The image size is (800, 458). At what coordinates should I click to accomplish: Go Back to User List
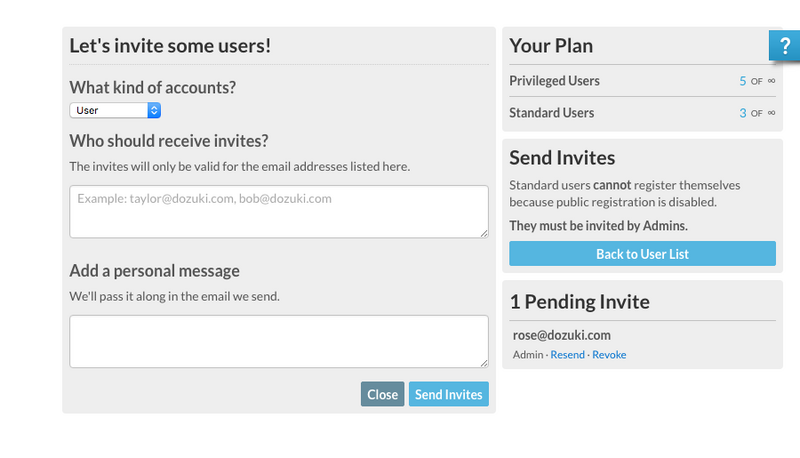(642, 254)
